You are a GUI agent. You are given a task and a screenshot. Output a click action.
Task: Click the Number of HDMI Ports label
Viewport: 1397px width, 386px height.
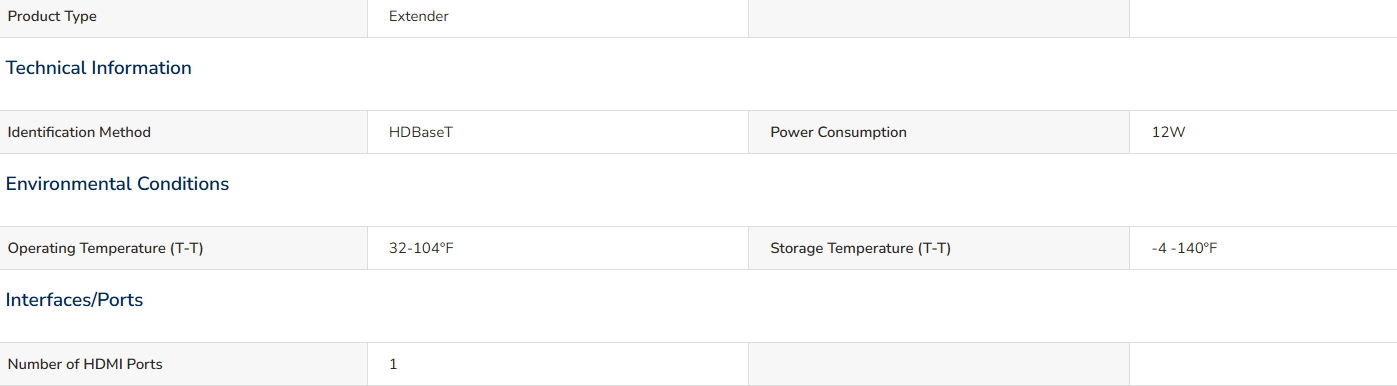click(85, 364)
